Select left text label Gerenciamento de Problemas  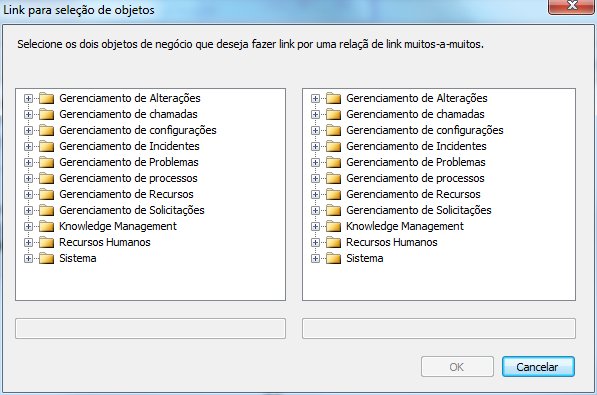(129, 162)
